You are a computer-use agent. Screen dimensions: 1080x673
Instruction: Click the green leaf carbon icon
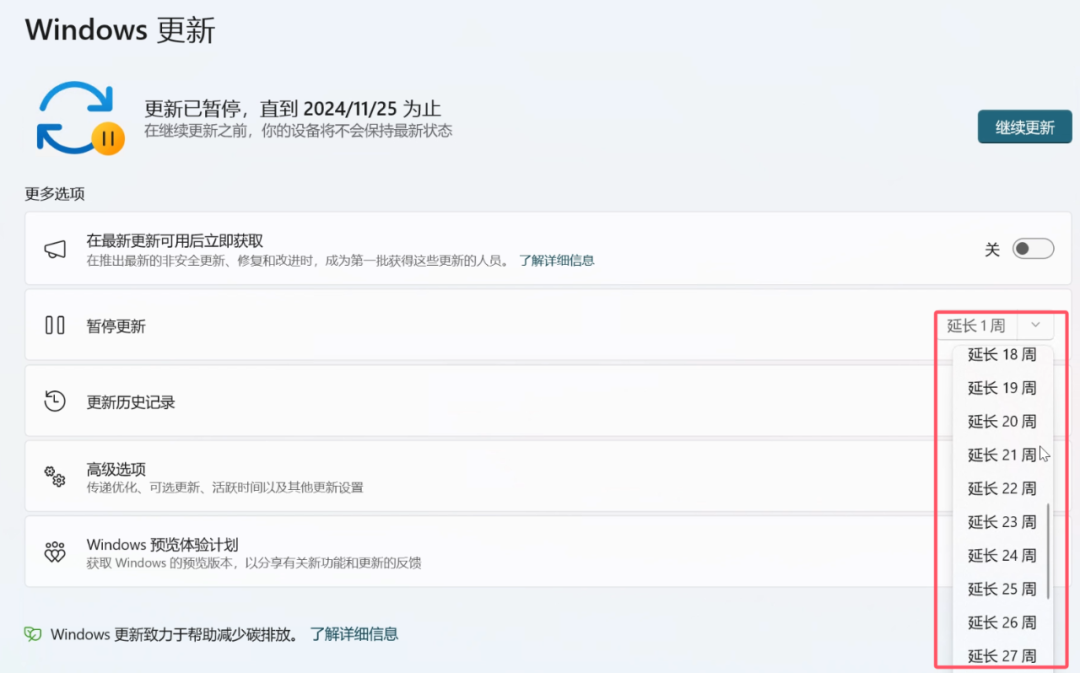[32, 634]
